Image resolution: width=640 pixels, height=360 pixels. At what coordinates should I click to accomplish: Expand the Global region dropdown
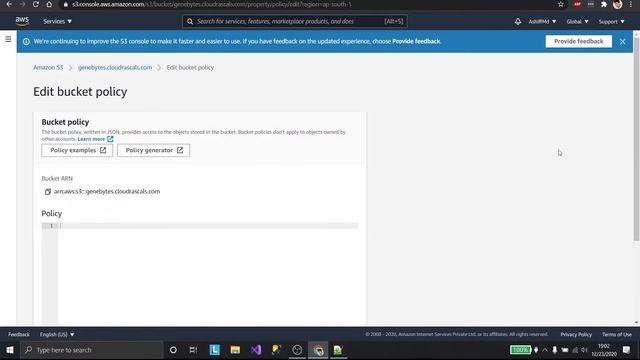577,21
